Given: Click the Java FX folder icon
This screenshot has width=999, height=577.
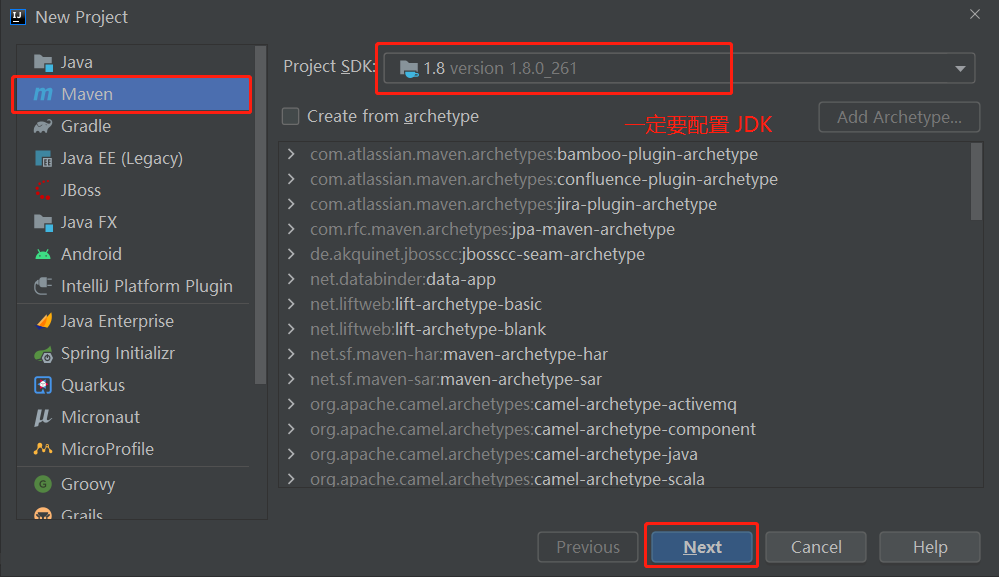Looking at the screenshot, I should 43,222.
